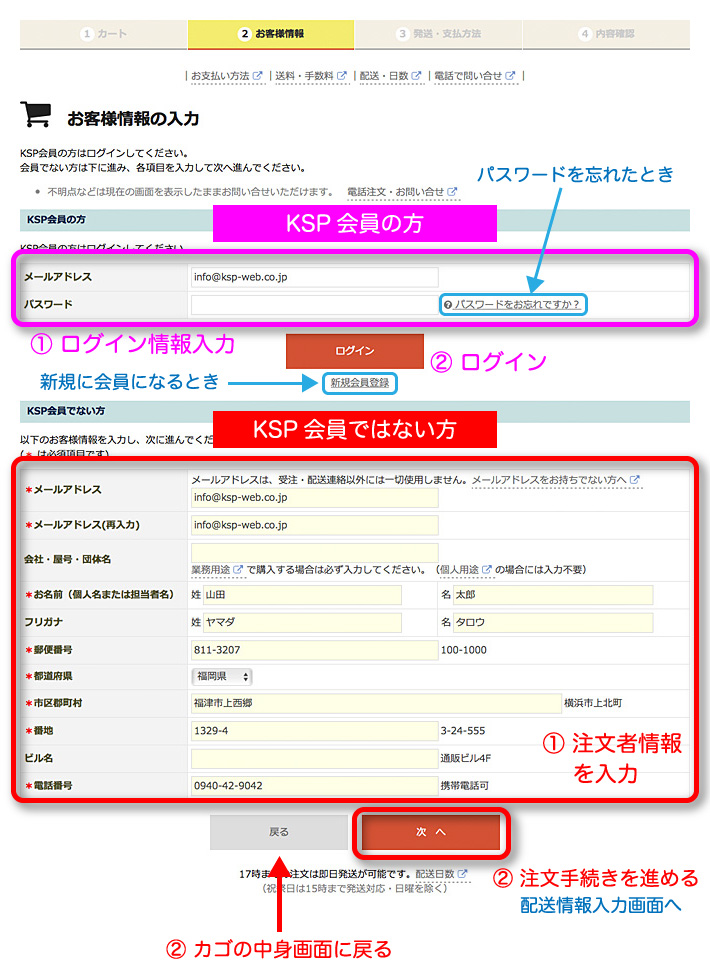Screen dimensions: 710x978
Task: Click the 携帯電話可 note
Action: coord(465,785)
